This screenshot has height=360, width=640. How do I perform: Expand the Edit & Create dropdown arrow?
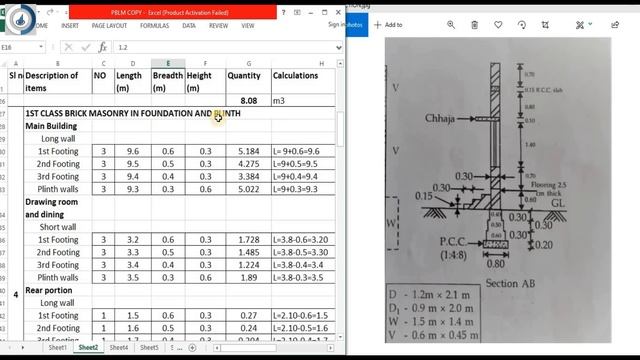pos(590,24)
